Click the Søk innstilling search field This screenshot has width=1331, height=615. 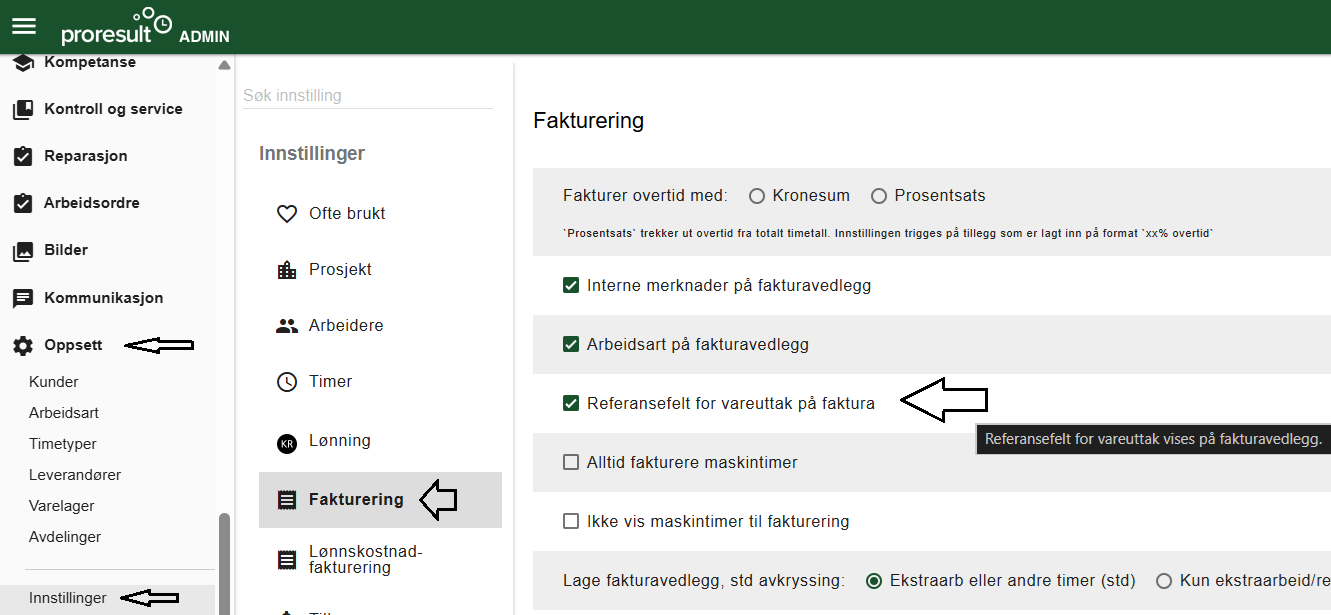pyautogui.click(x=367, y=96)
